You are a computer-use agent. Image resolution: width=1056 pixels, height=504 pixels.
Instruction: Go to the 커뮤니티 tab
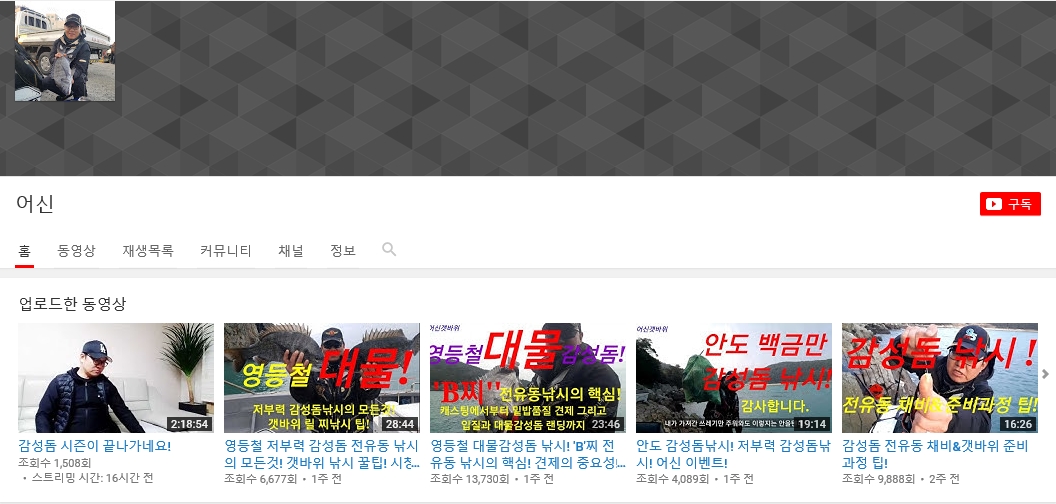226,251
